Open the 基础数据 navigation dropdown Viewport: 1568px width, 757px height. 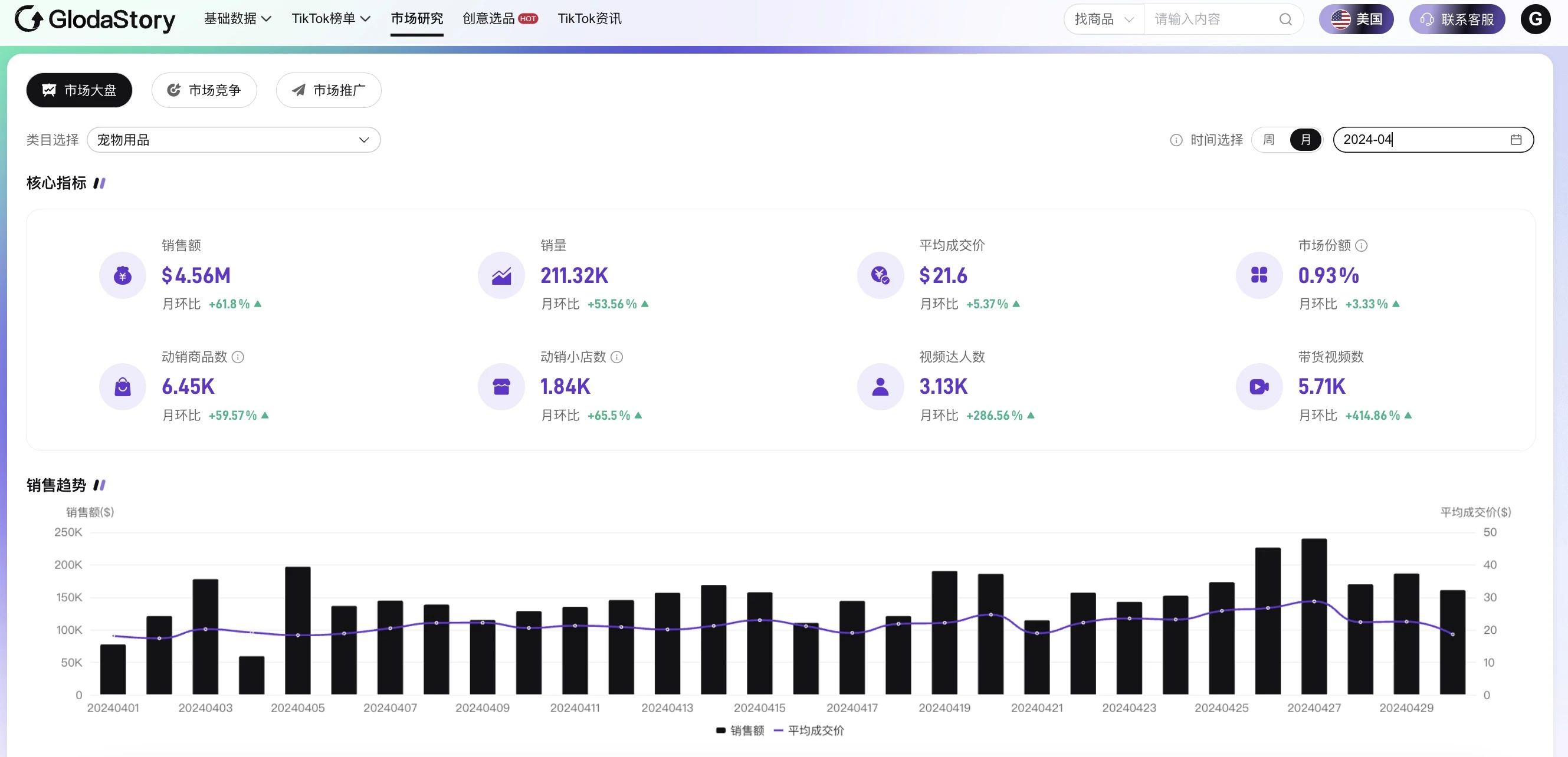(x=237, y=19)
